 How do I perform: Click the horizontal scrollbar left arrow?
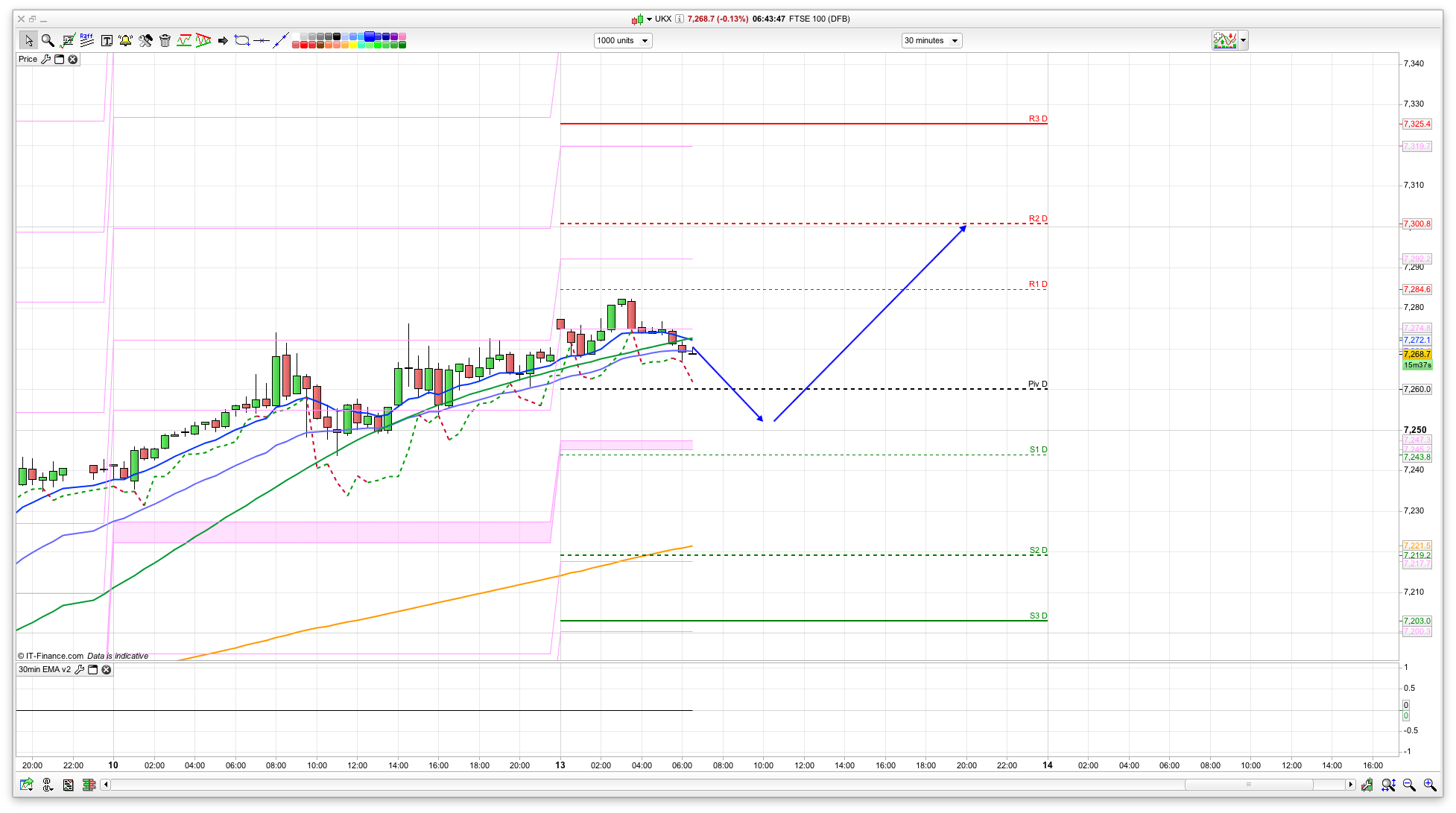tap(105, 784)
